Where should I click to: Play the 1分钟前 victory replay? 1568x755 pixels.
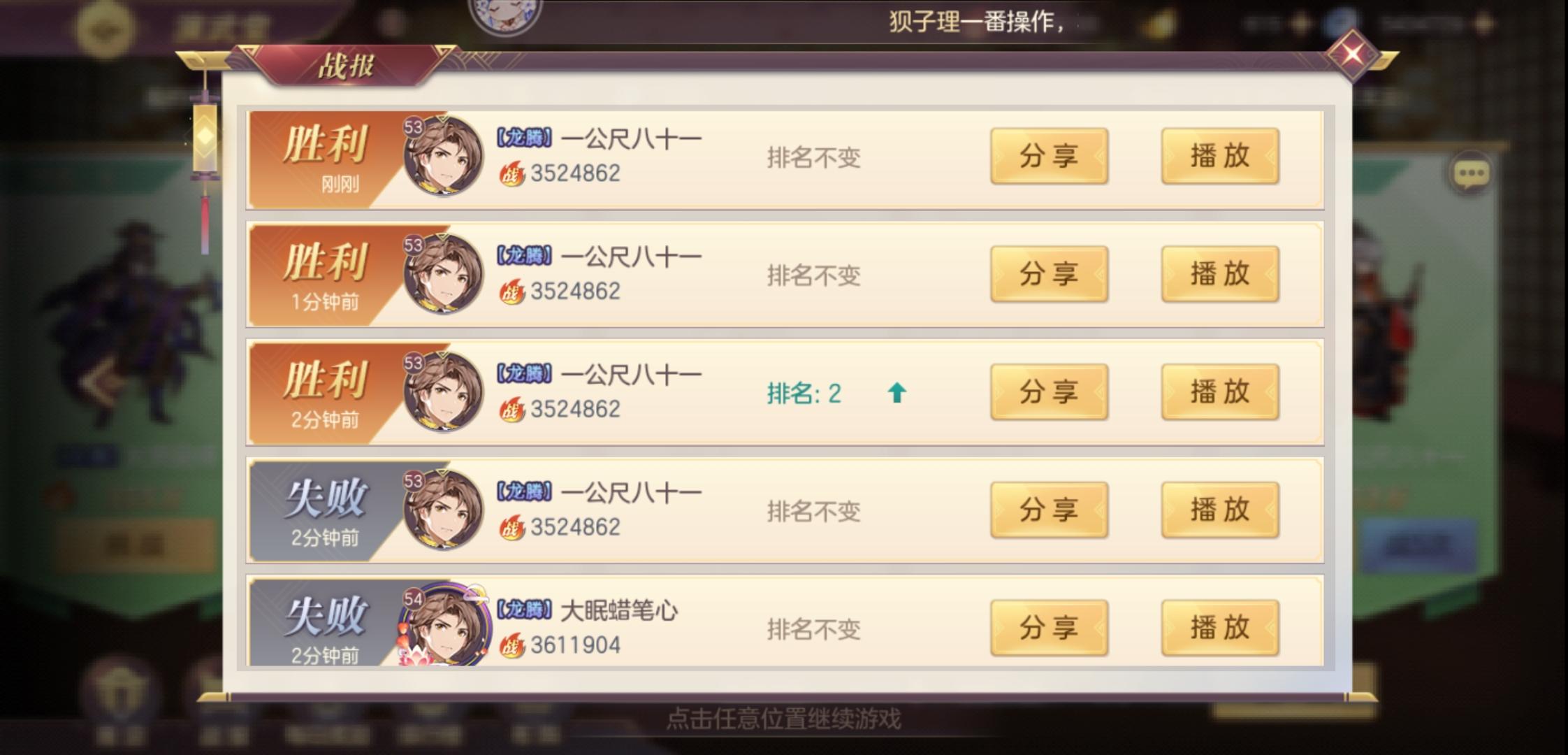1220,274
